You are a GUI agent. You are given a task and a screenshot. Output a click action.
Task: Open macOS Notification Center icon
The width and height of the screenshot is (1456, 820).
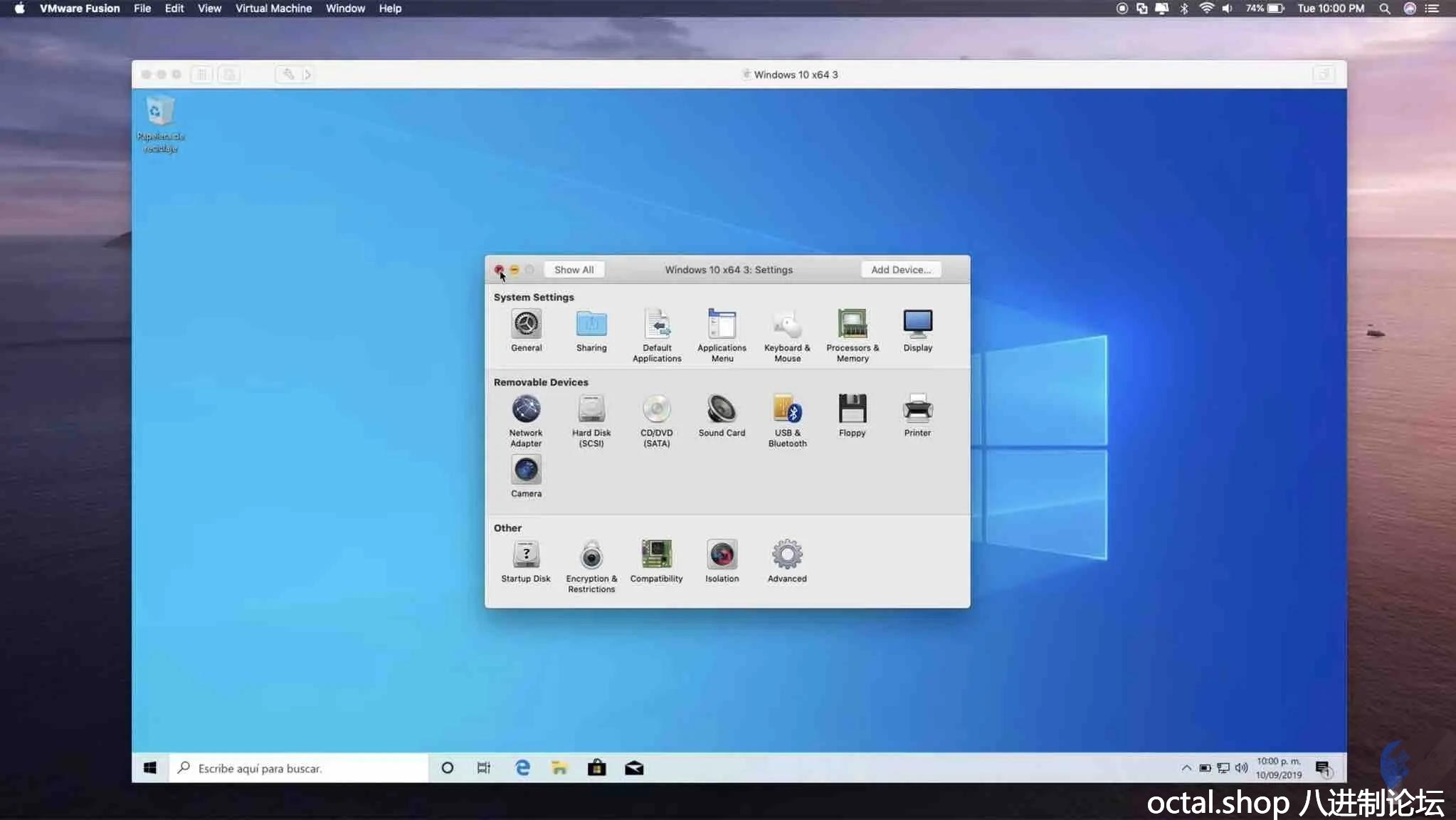tap(1432, 9)
